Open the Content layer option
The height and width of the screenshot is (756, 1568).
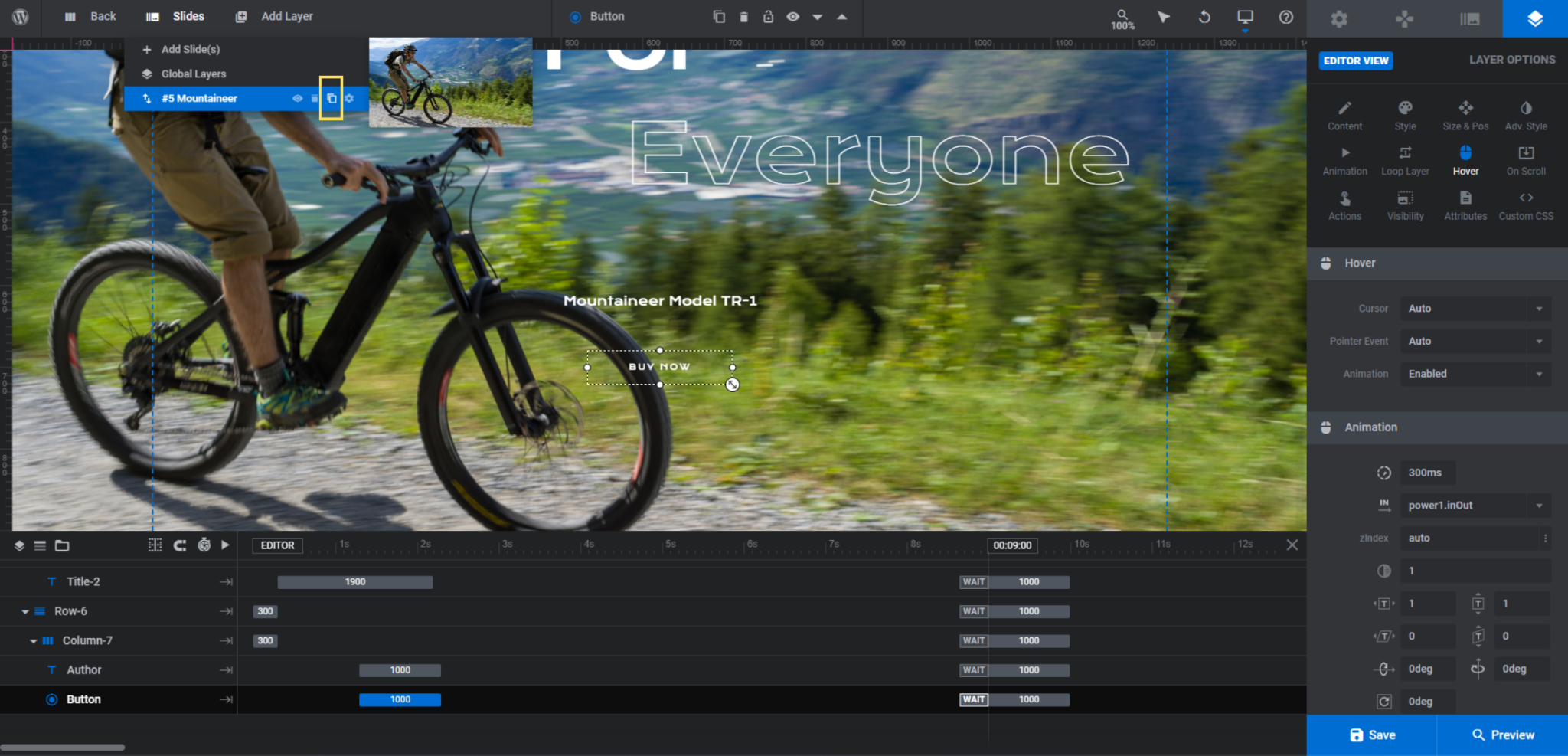(x=1344, y=116)
